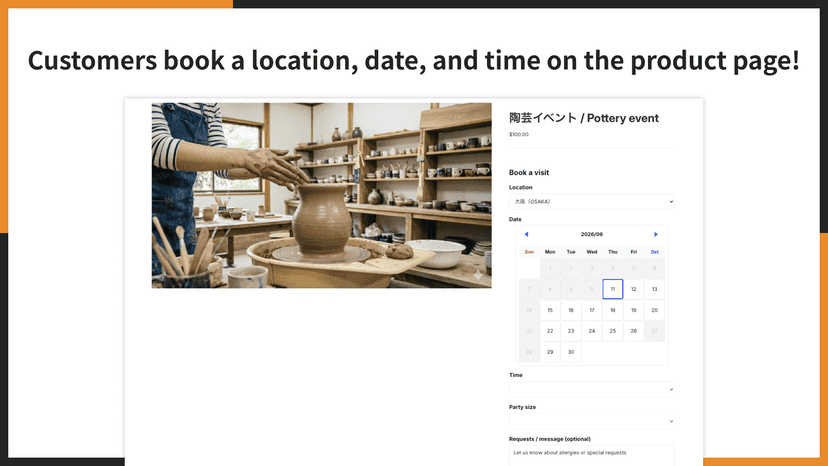Select date 11 in the calendar
The width and height of the screenshot is (828, 466).
(613, 289)
